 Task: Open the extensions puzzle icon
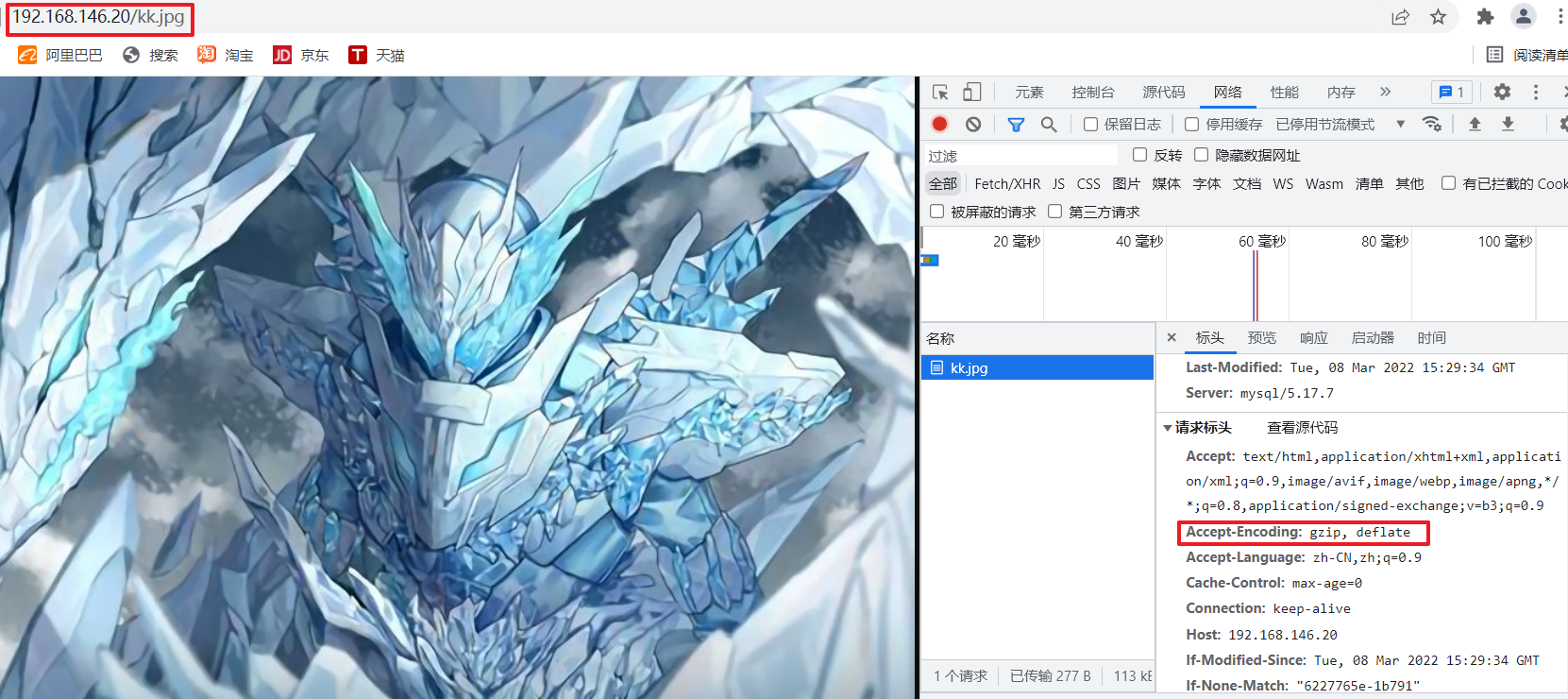[x=1485, y=17]
